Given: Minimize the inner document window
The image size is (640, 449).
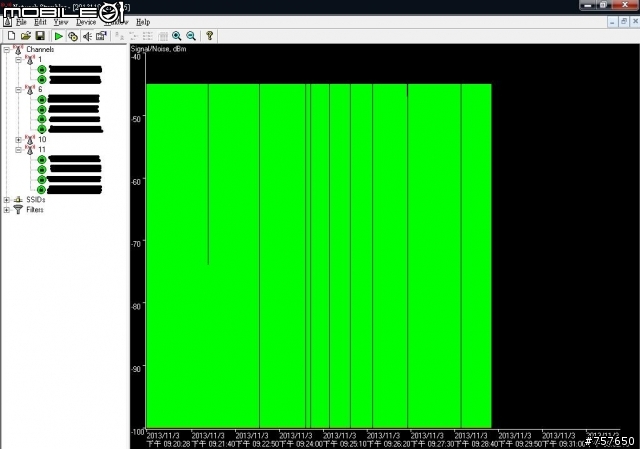Looking at the screenshot, I should point(612,22).
